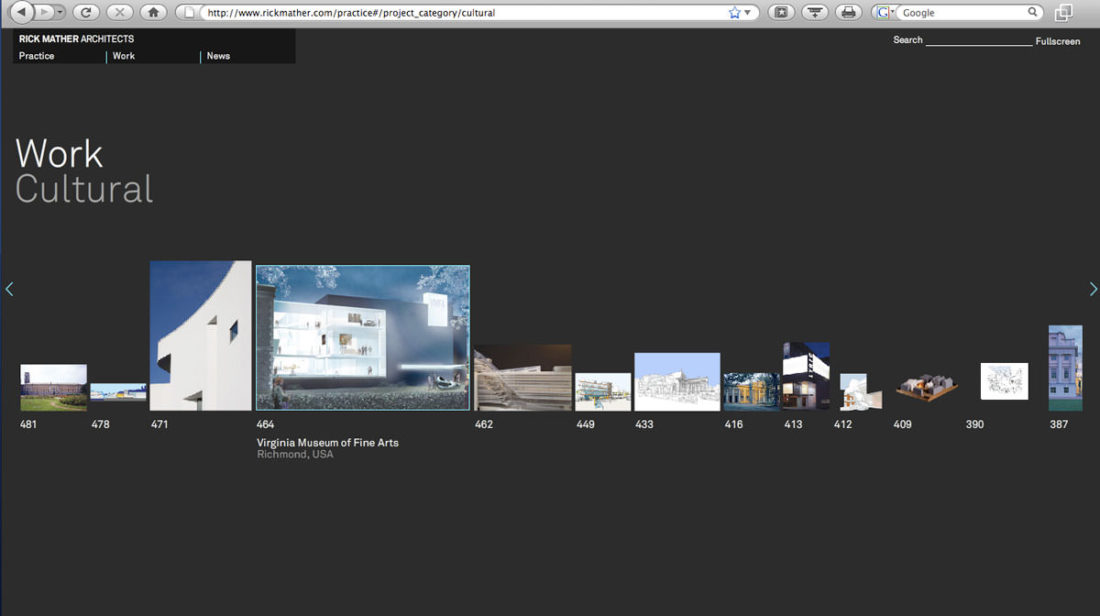Viewport: 1100px width, 616px height.
Task: Open the Rick Mather Architects logo link
Action: click(x=76, y=39)
